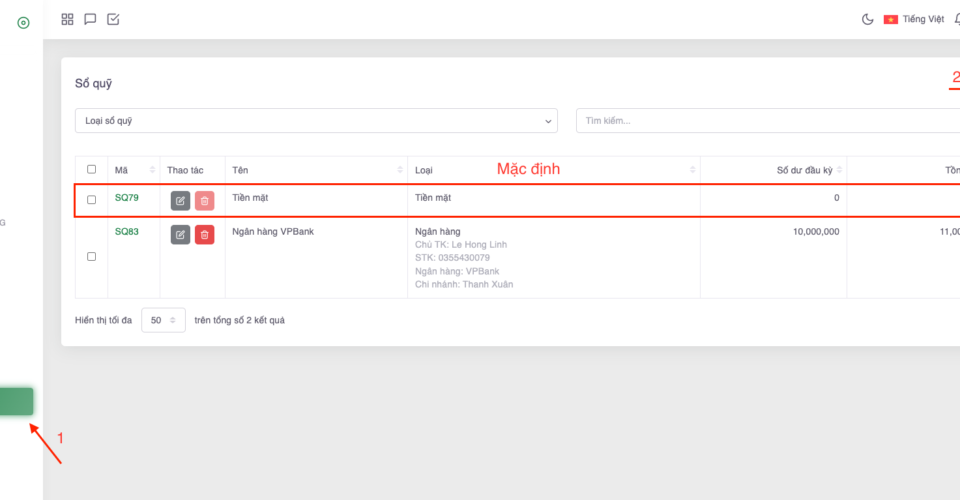Screen dimensions: 960x500
Task: Delete the SQ83 VPBank fund
Action: (204, 235)
